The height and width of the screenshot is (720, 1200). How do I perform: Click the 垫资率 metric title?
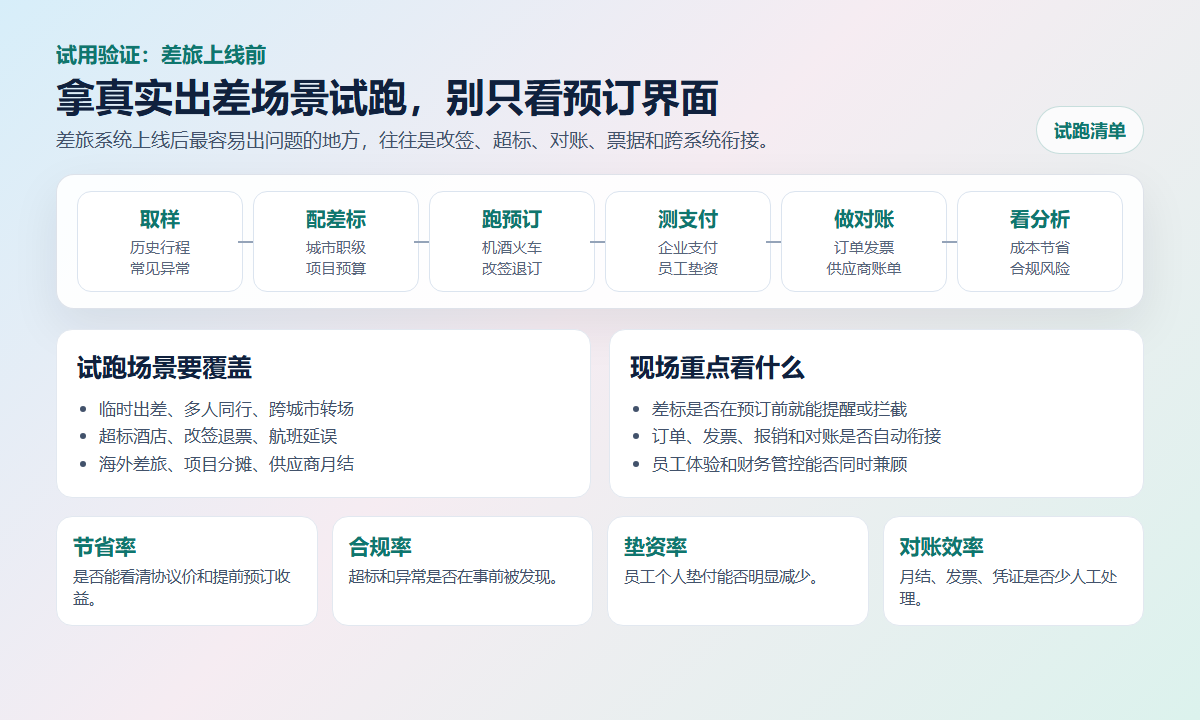656,547
